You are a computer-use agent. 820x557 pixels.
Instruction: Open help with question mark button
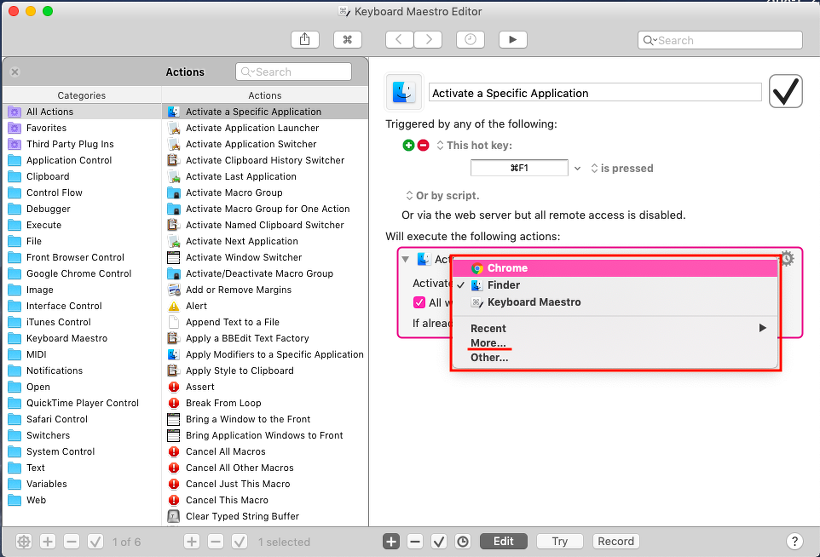[794, 541]
